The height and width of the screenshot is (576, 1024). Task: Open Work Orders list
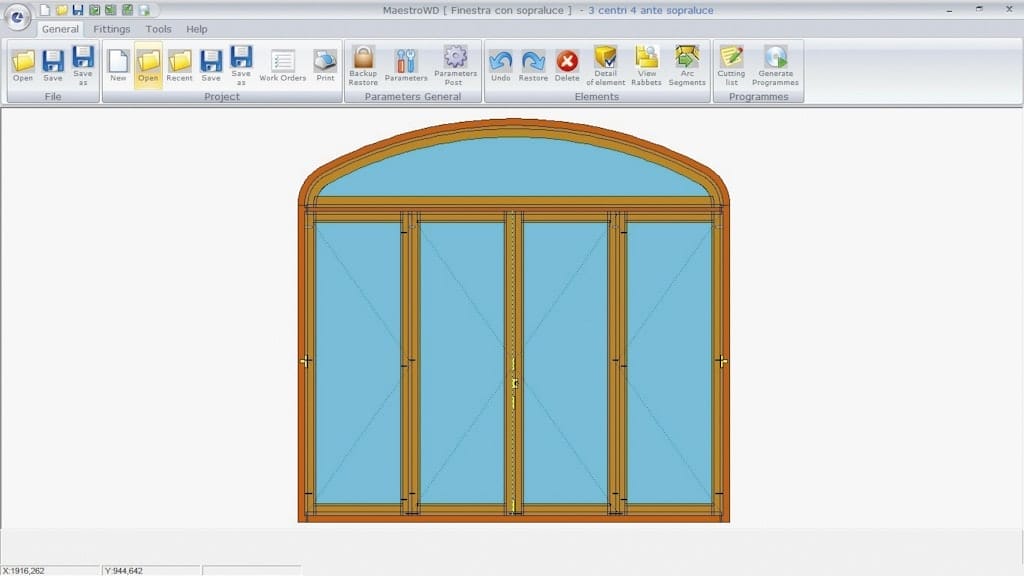click(283, 65)
